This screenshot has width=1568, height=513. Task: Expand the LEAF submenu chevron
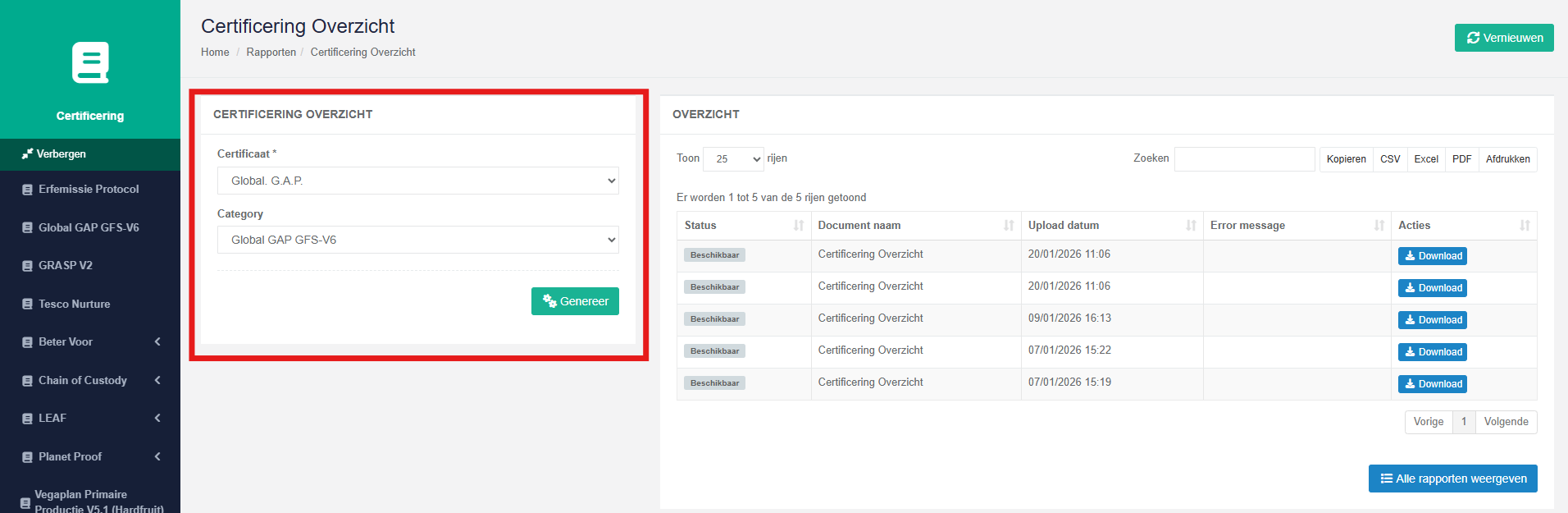[x=157, y=418]
